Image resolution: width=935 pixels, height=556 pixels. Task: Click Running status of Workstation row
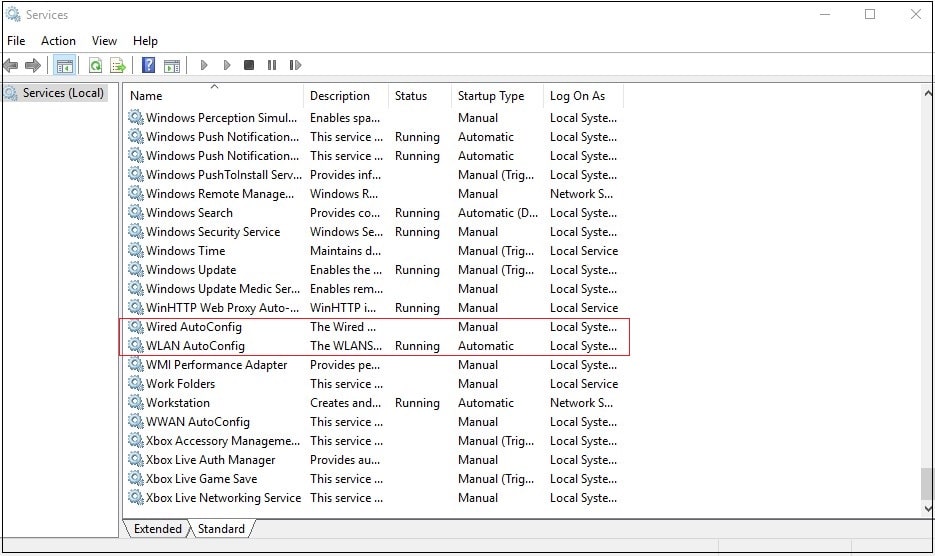(x=417, y=403)
